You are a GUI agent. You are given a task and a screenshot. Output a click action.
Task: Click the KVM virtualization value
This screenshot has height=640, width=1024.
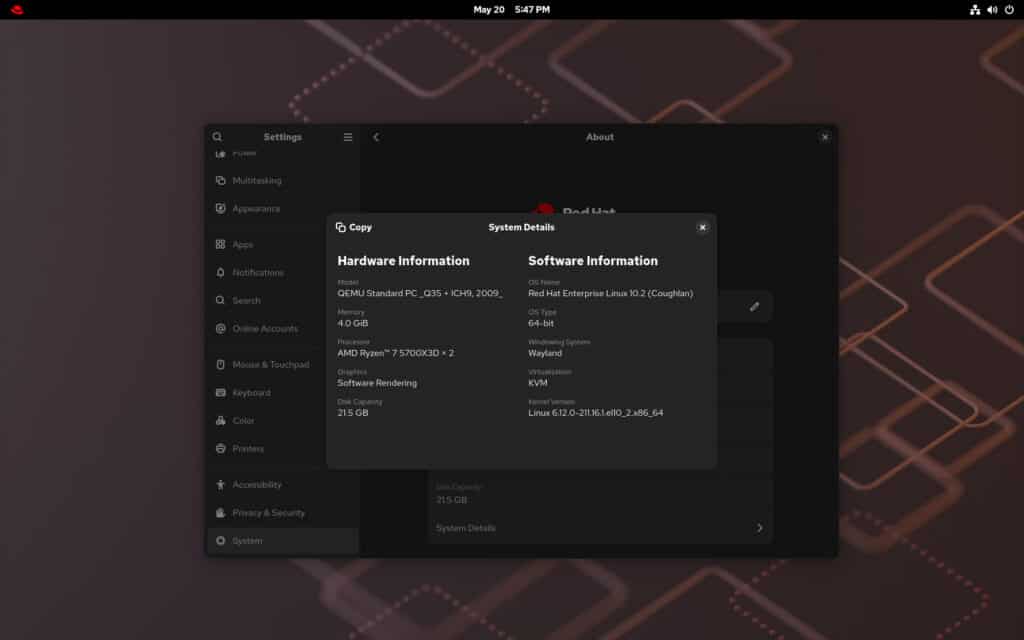(x=537, y=383)
